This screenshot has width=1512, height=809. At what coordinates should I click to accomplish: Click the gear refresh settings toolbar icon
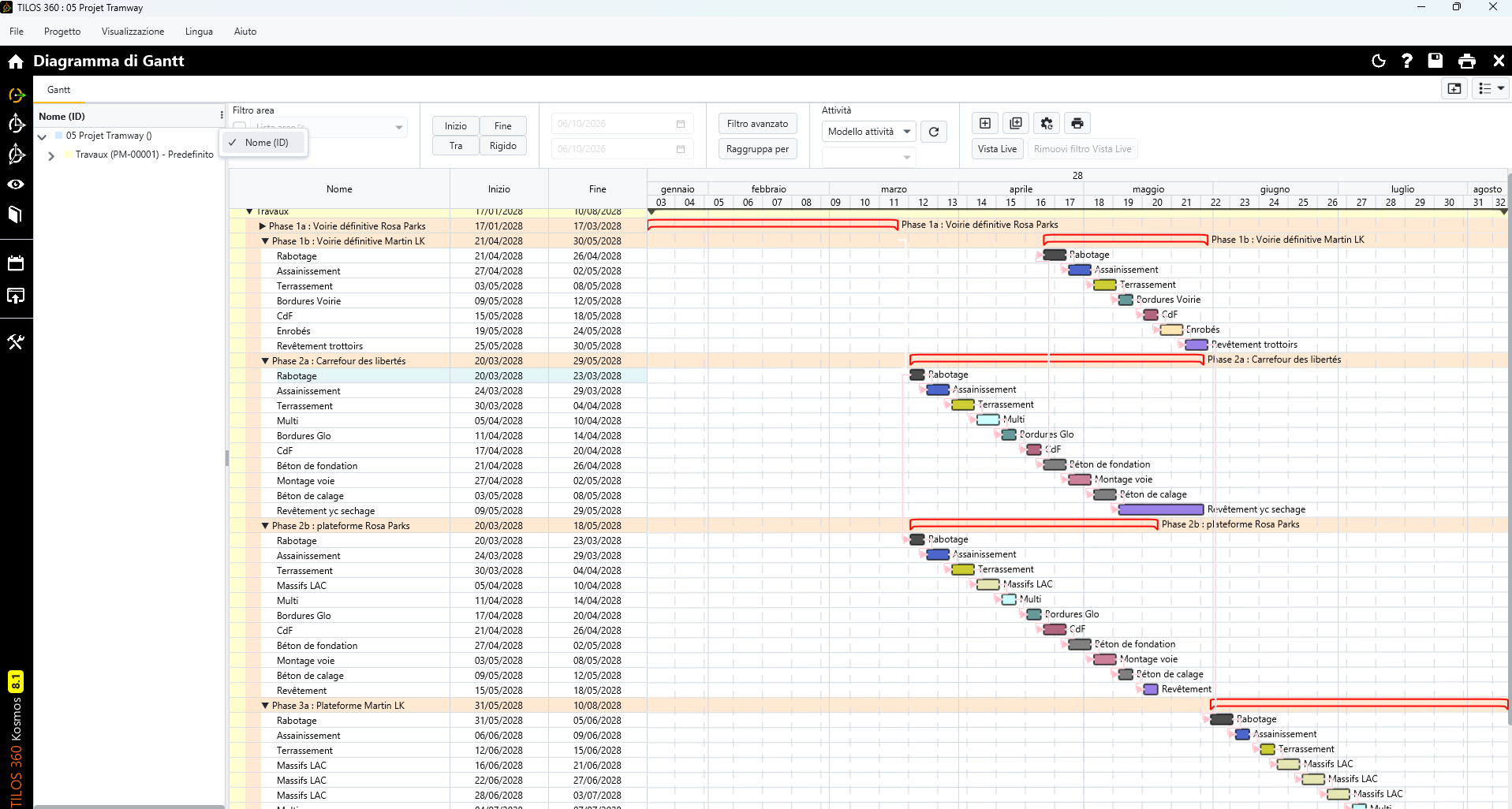1047,123
